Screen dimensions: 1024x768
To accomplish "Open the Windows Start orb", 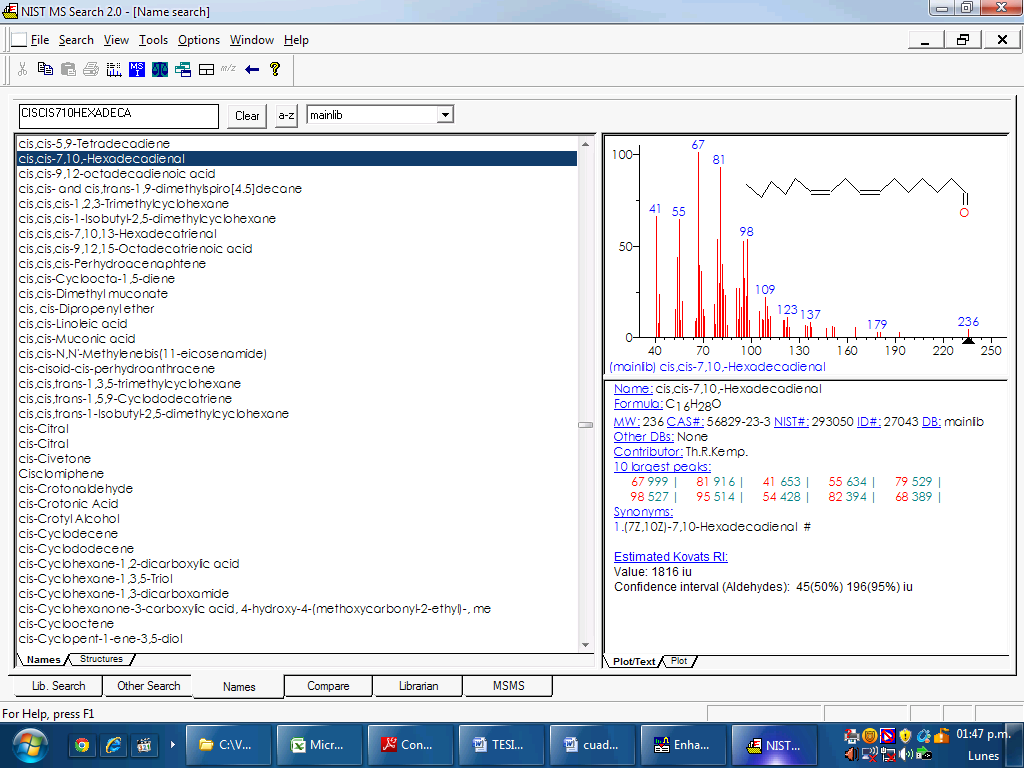I will (x=29, y=746).
